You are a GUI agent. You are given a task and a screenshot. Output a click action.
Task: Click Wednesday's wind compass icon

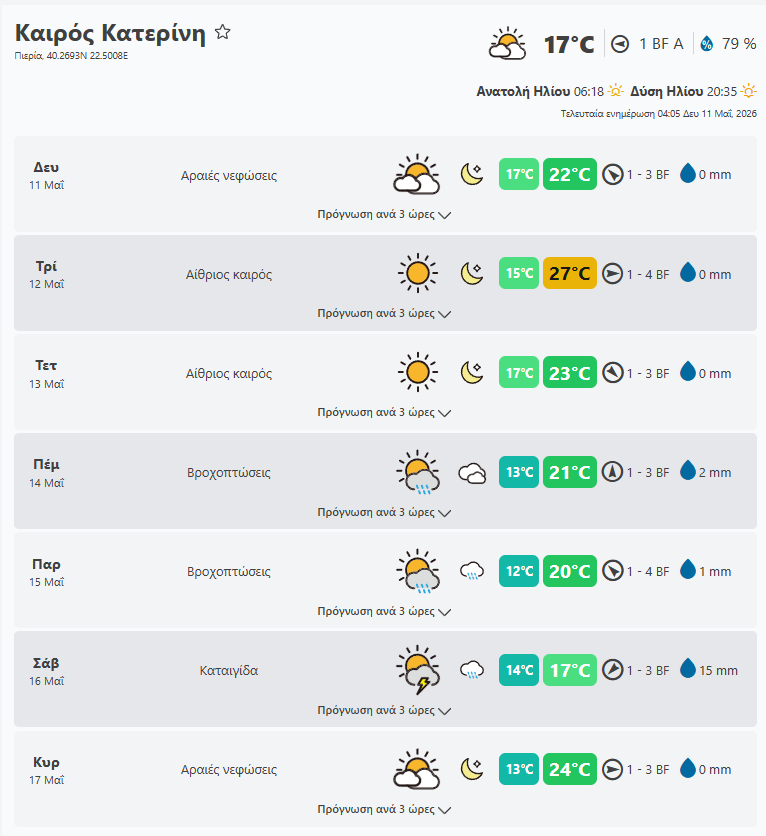click(612, 373)
